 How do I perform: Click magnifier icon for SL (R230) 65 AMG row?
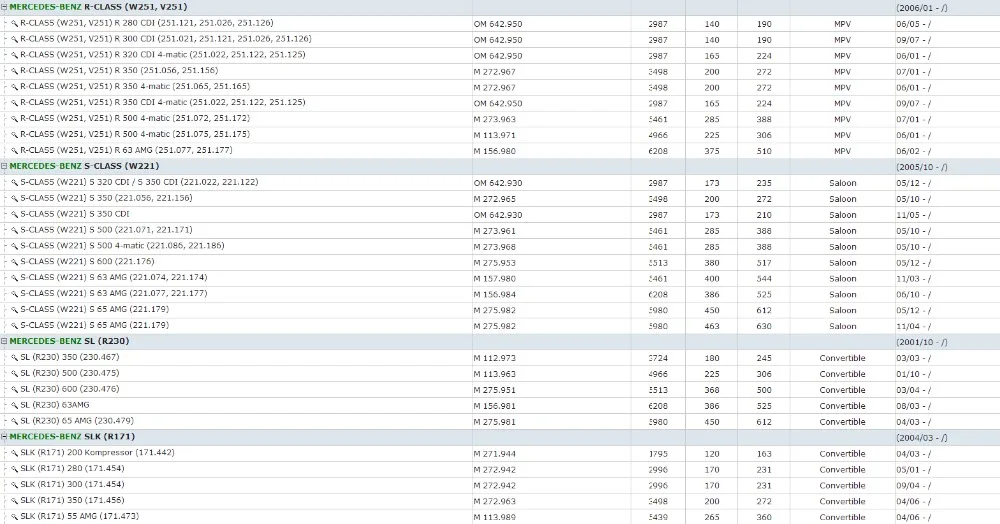[x=14, y=422]
